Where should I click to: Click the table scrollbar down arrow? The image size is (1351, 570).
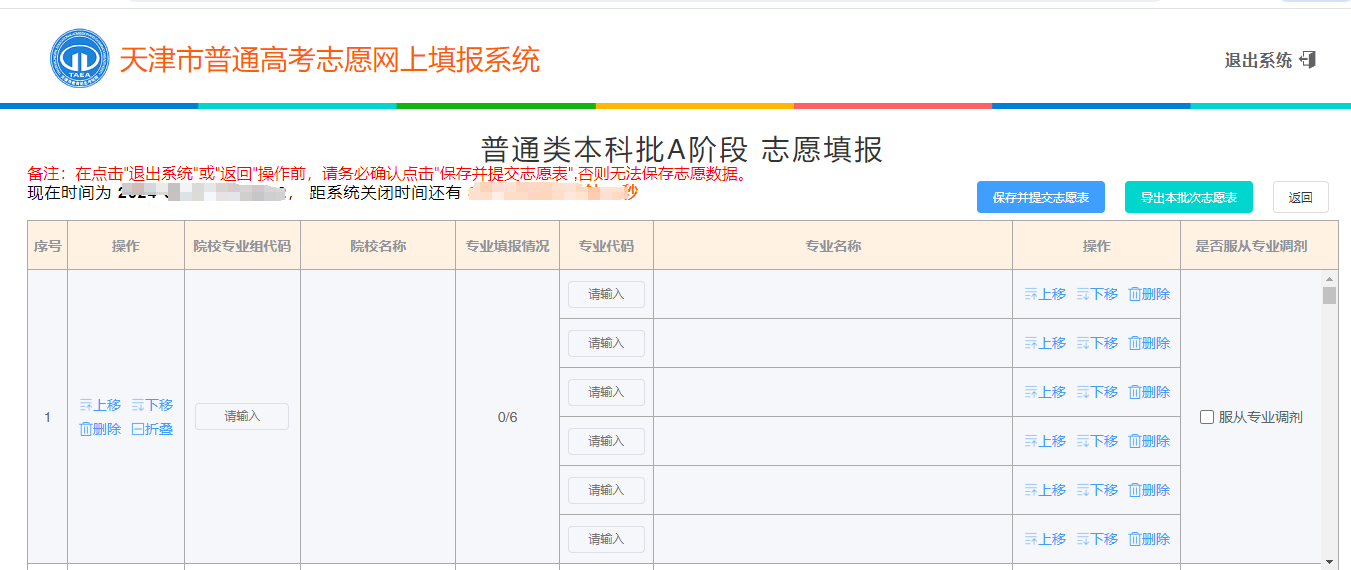point(1329,562)
